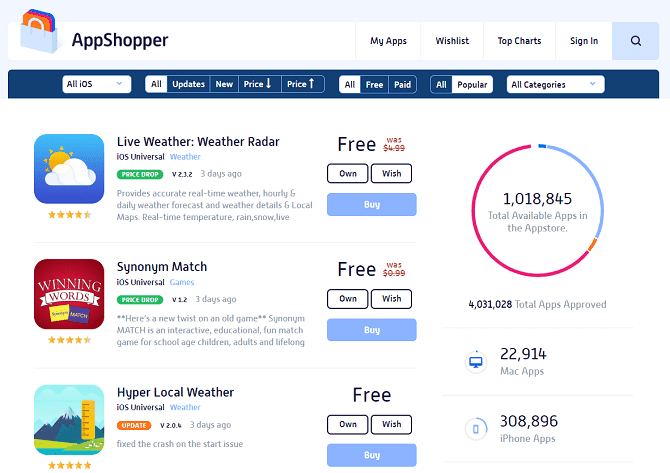The image size is (670, 473).
Task: Buy Synonym Match
Action: [372, 330]
